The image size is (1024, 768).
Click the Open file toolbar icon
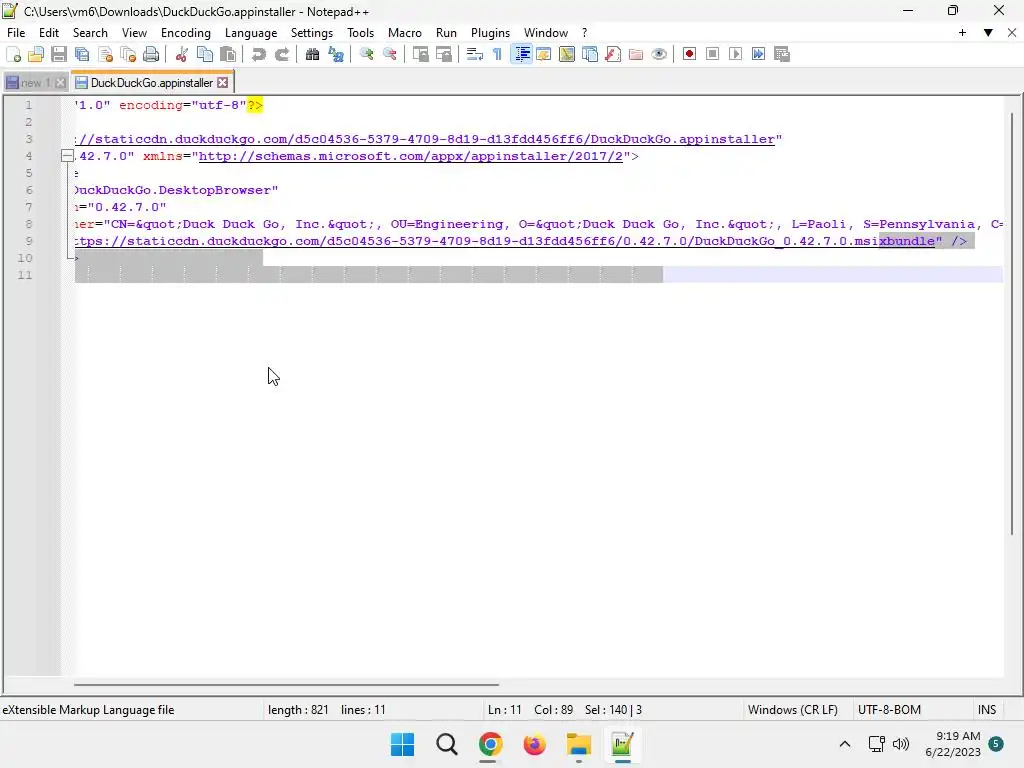point(36,54)
